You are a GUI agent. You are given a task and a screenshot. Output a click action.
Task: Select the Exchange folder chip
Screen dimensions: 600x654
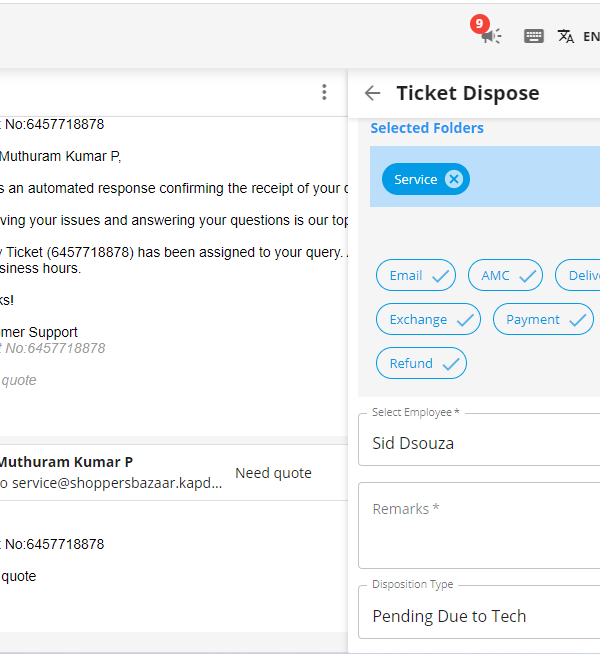pos(428,319)
